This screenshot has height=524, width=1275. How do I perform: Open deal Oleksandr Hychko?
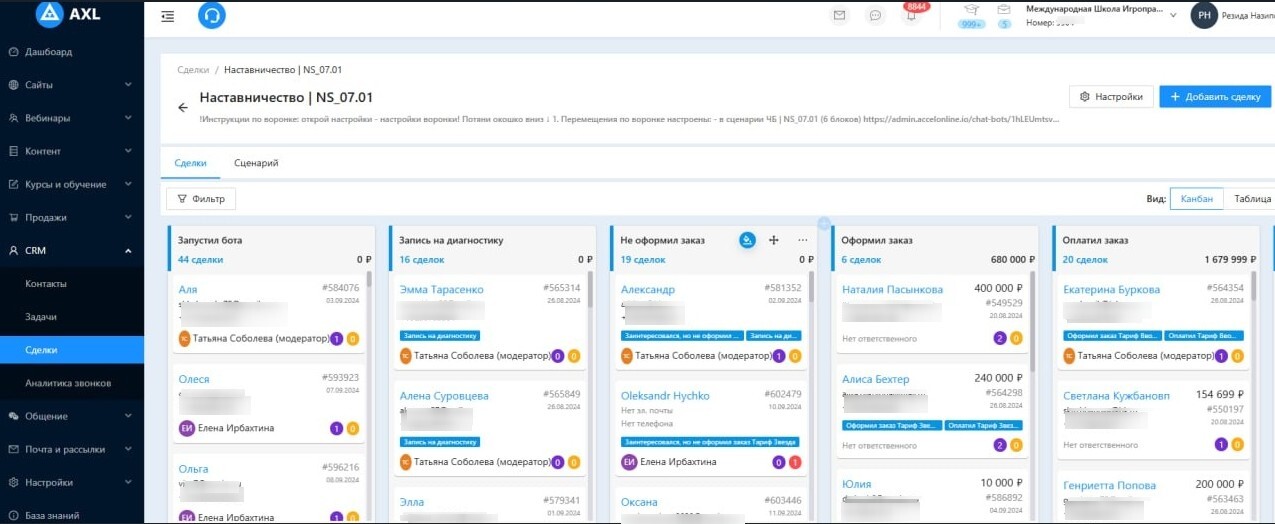point(665,396)
